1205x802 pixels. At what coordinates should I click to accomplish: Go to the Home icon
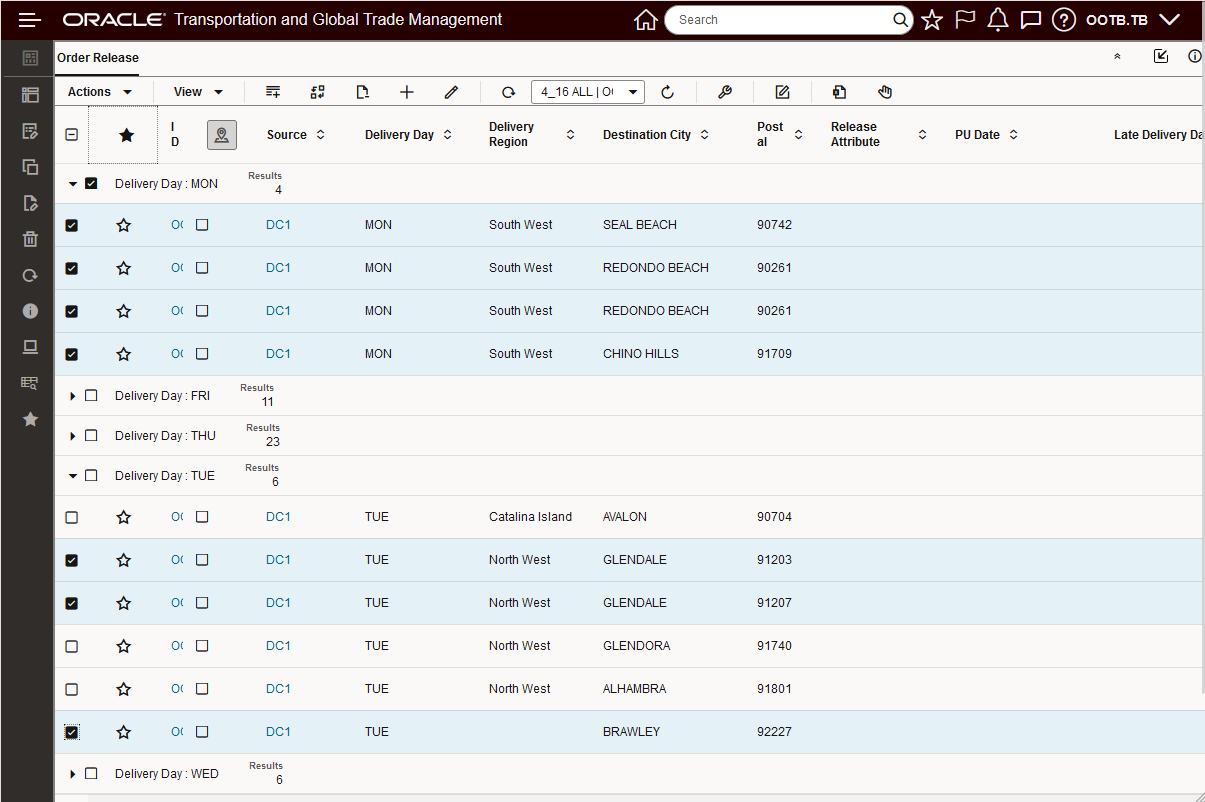point(646,20)
